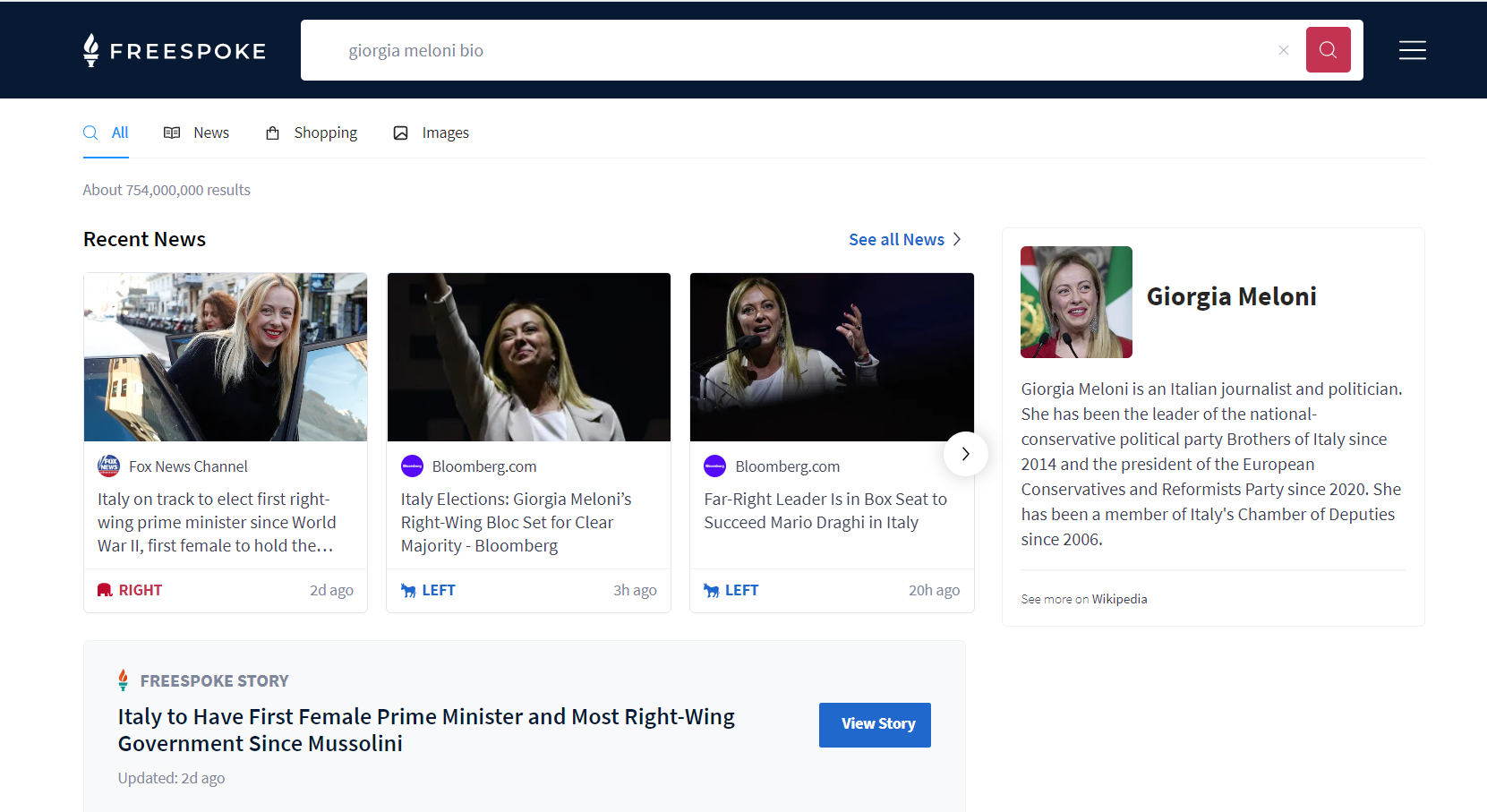Open the Far-Right Leader Box Seat headline

(x=825, y=510)
